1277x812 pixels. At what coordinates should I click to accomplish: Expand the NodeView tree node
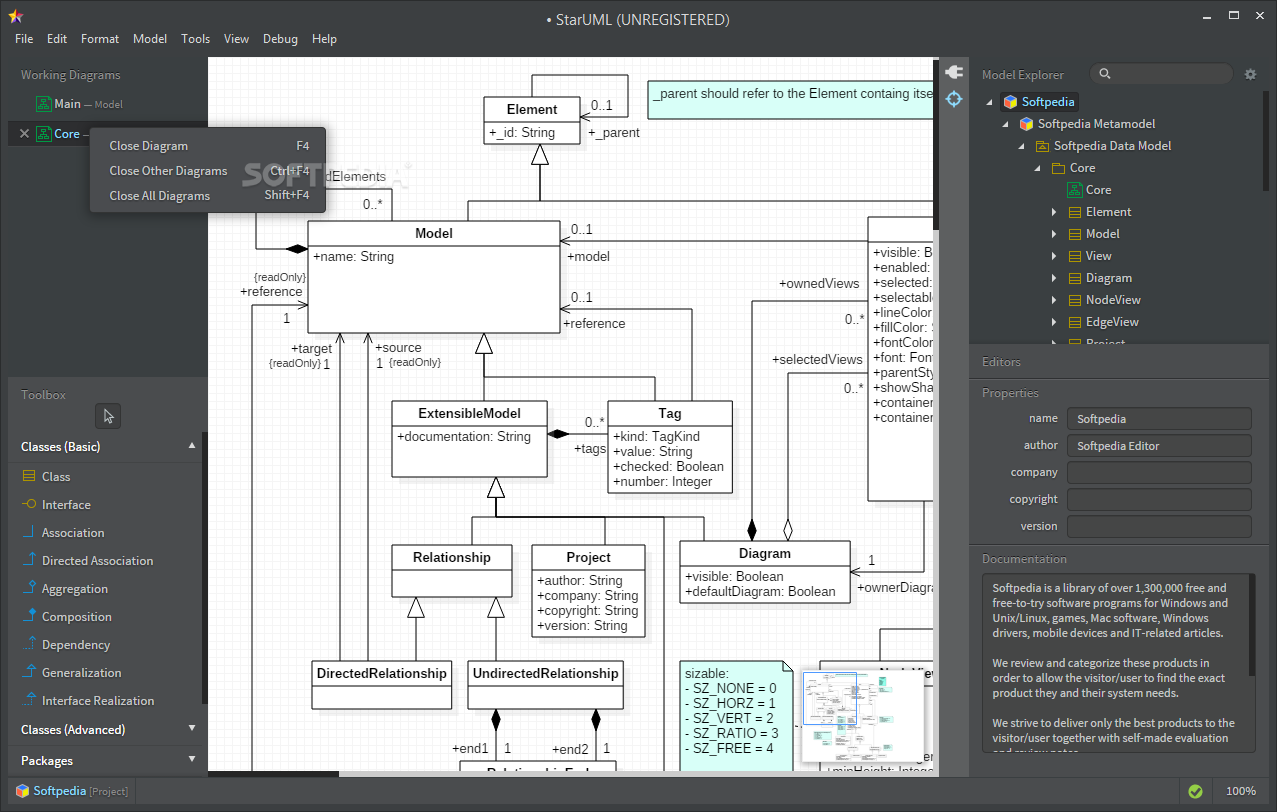point(1054,300)
